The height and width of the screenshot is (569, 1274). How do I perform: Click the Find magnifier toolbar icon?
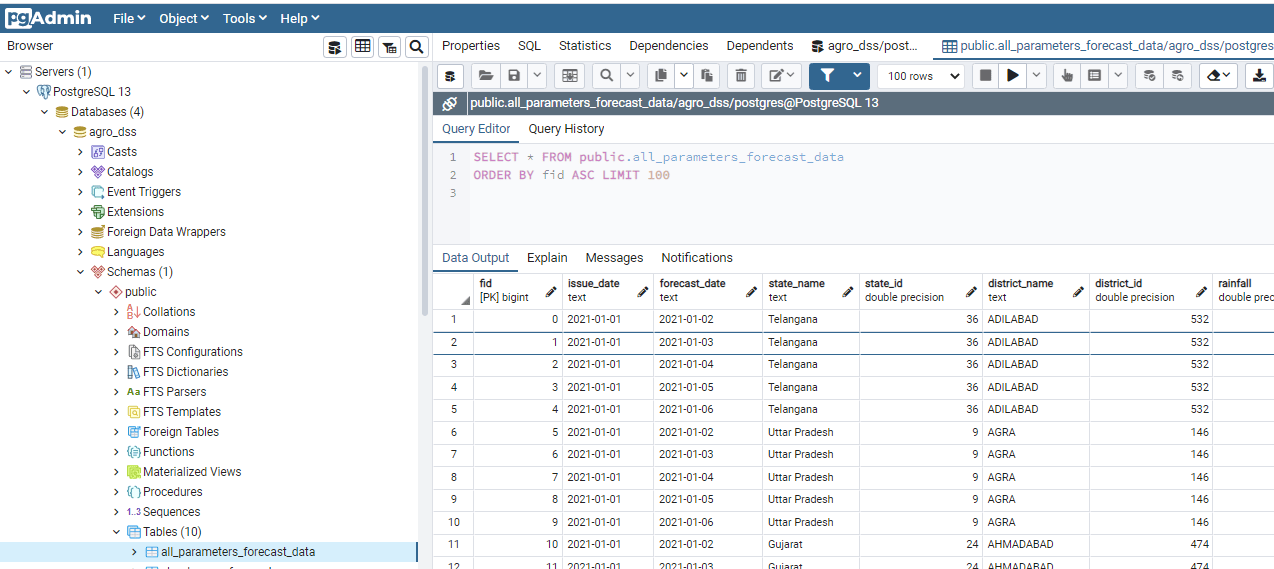pyautogui.click(x=606, y=75)
